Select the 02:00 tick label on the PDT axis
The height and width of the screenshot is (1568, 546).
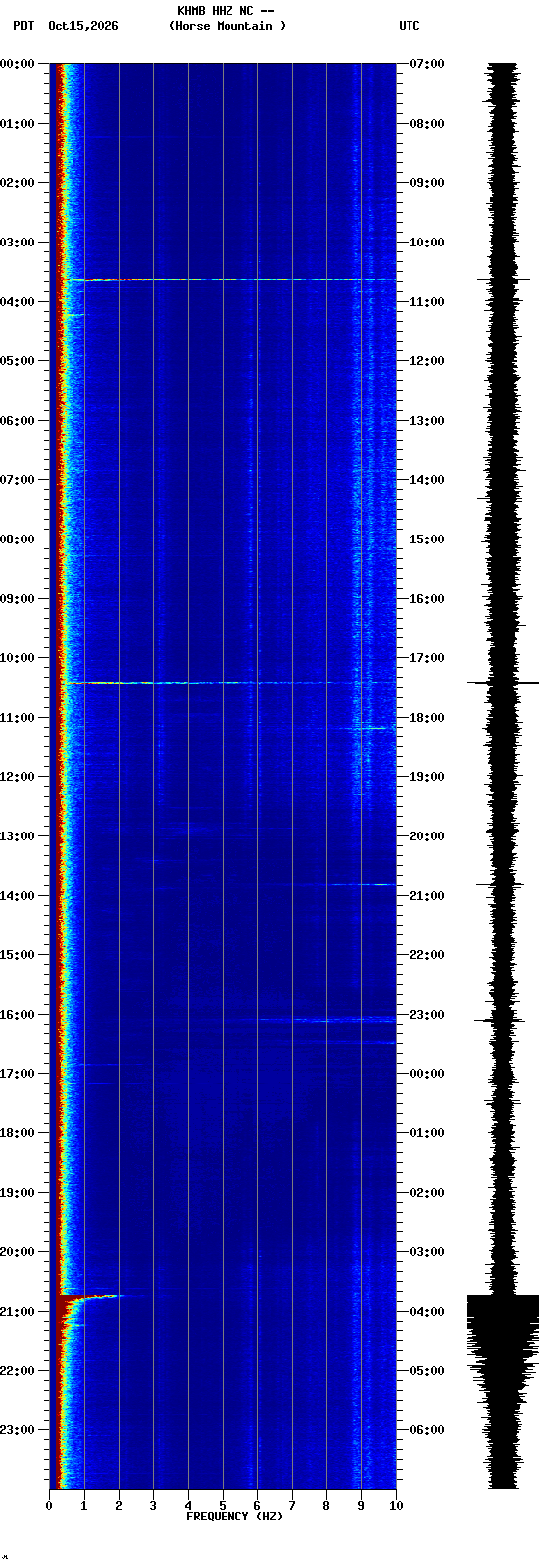tap(17, 183)
